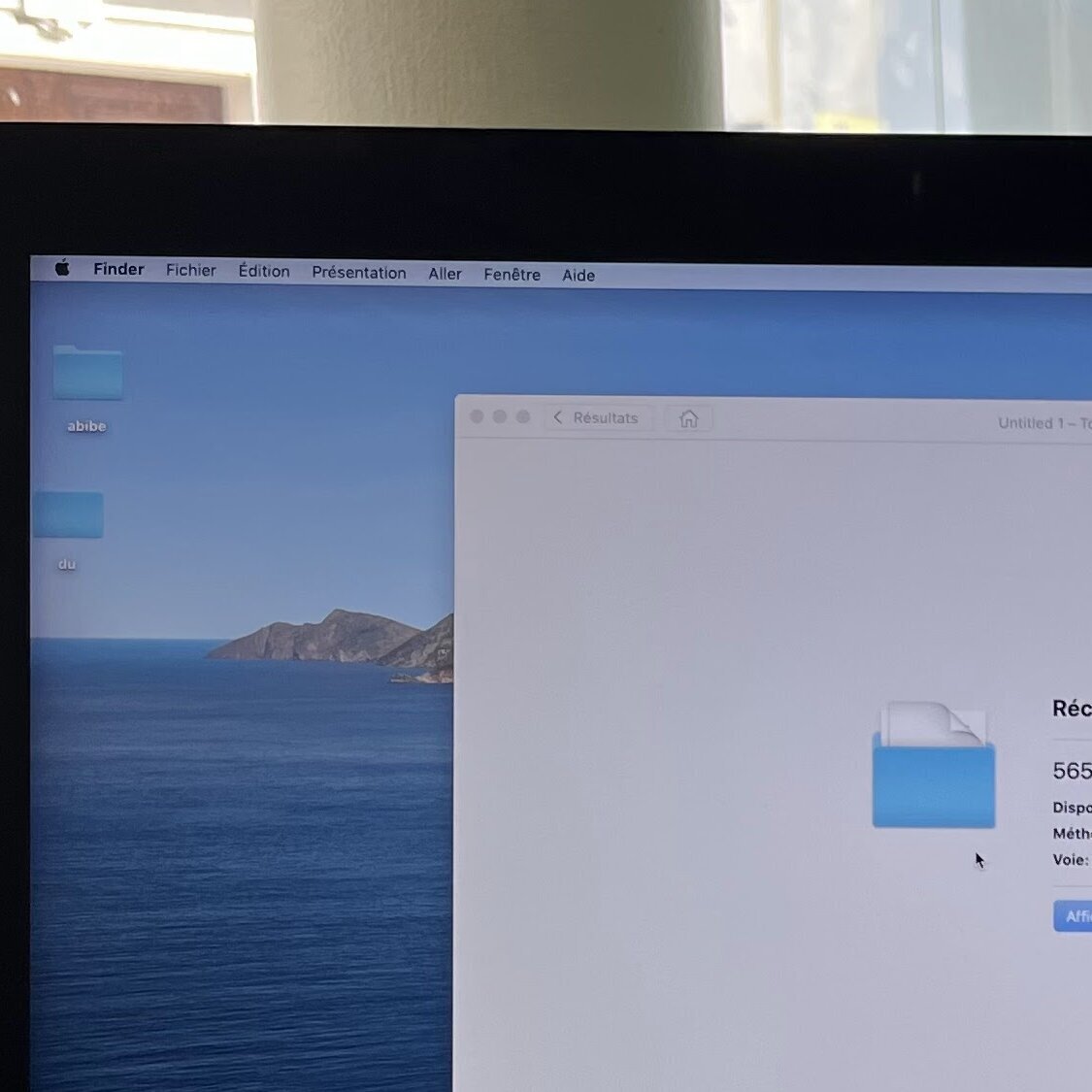1092x1092 pixels.
Task: Zoom the window using the third light
Action: coord(523,416)
